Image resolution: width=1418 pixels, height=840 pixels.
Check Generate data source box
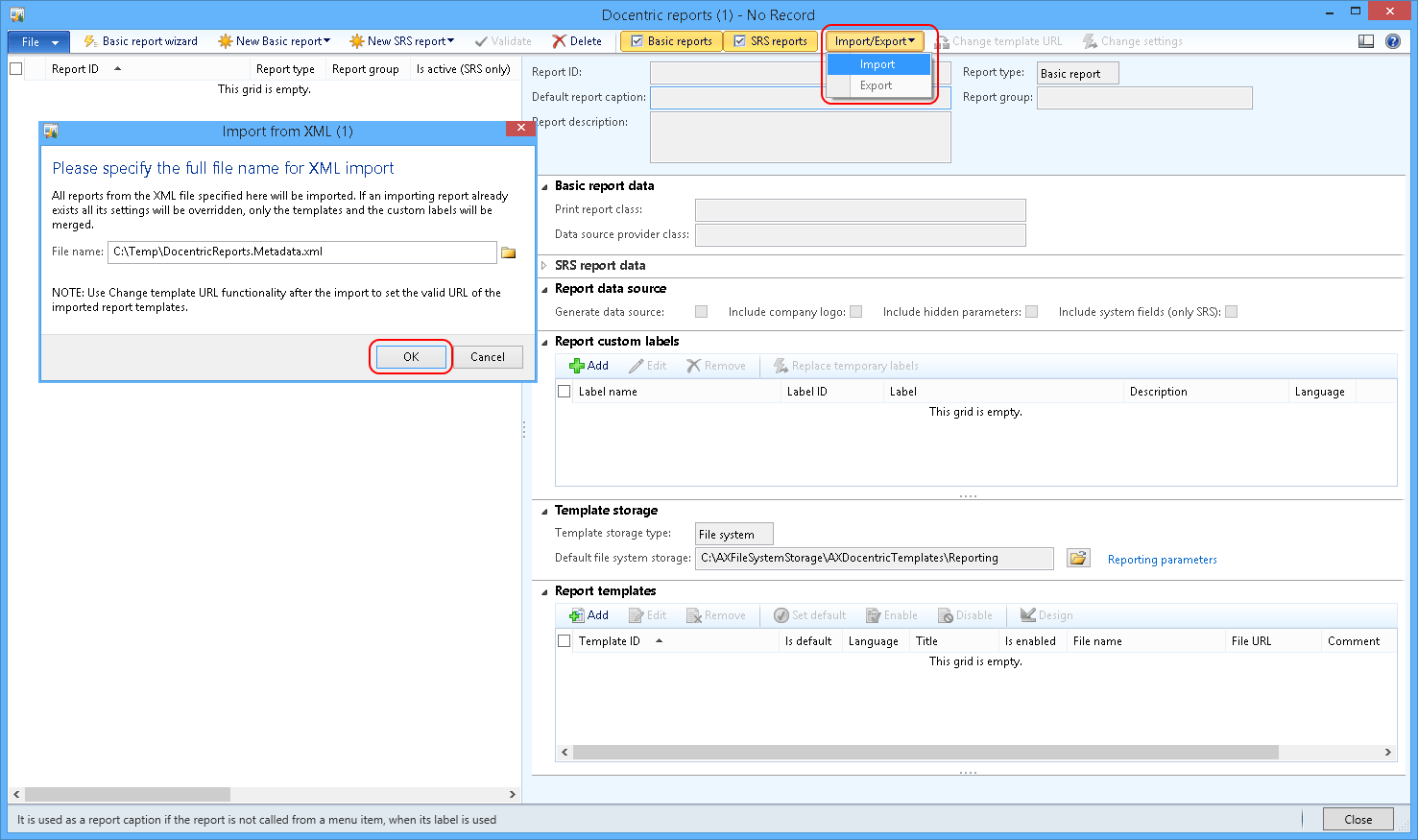pyautogui.click(x=702, y=312)
